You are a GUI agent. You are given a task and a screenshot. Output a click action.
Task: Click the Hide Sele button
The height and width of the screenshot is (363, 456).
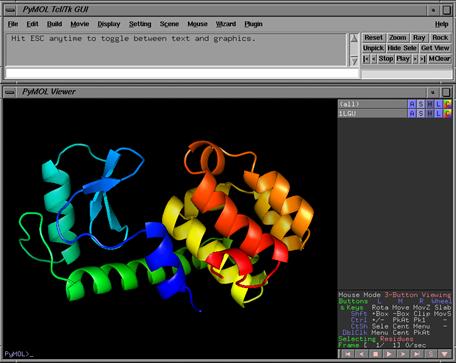pyautogui.click(x=402, y=48)
